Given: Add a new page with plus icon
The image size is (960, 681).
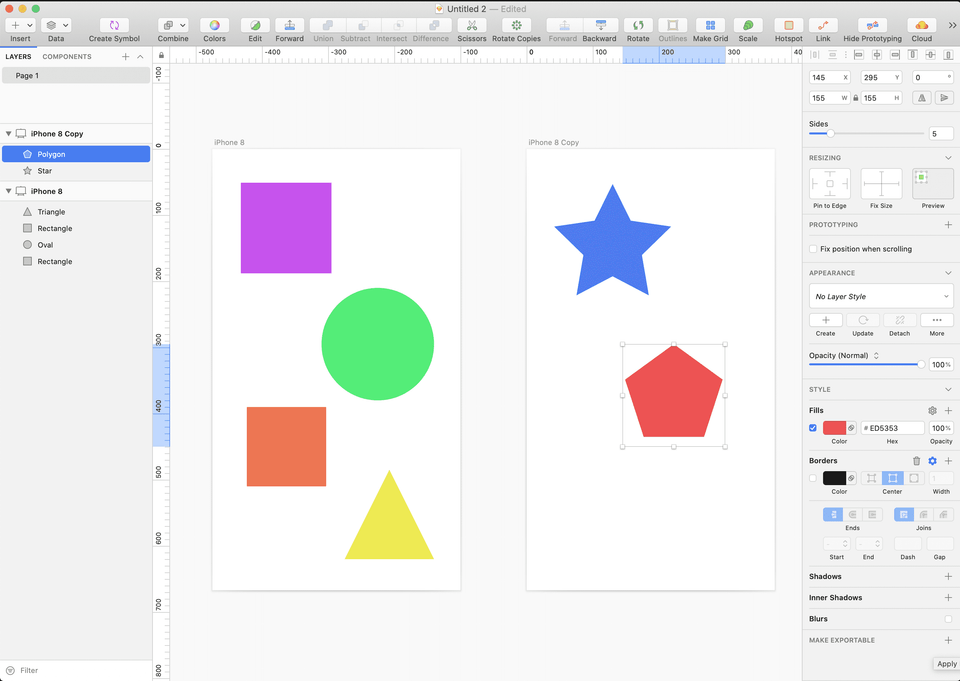Looking at the screenshot, I should coord(126,56).
